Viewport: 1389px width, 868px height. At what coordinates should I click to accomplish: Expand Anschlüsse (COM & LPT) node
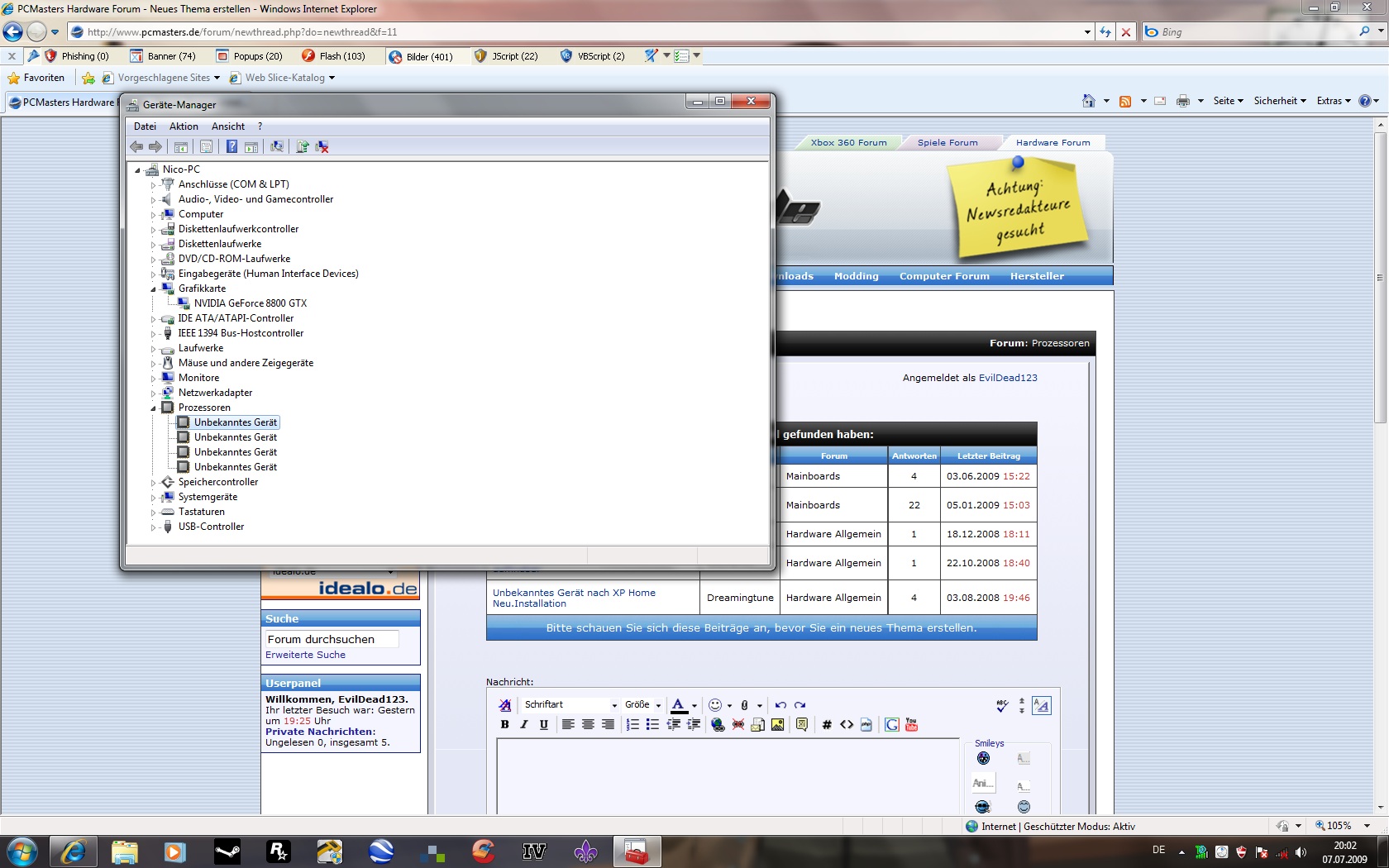(153, 184)
